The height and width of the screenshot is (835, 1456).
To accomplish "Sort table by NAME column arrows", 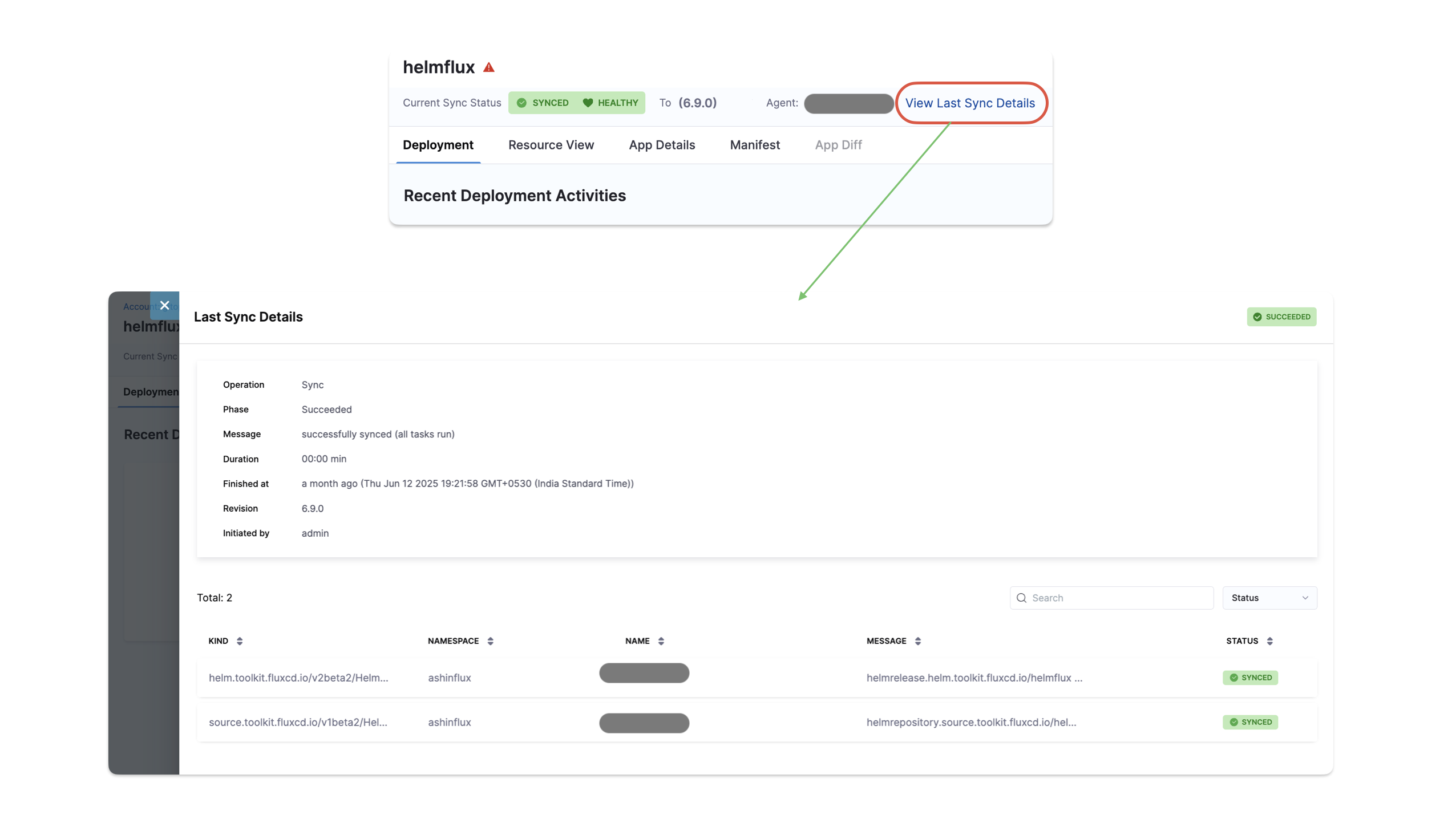I will 661,641.
